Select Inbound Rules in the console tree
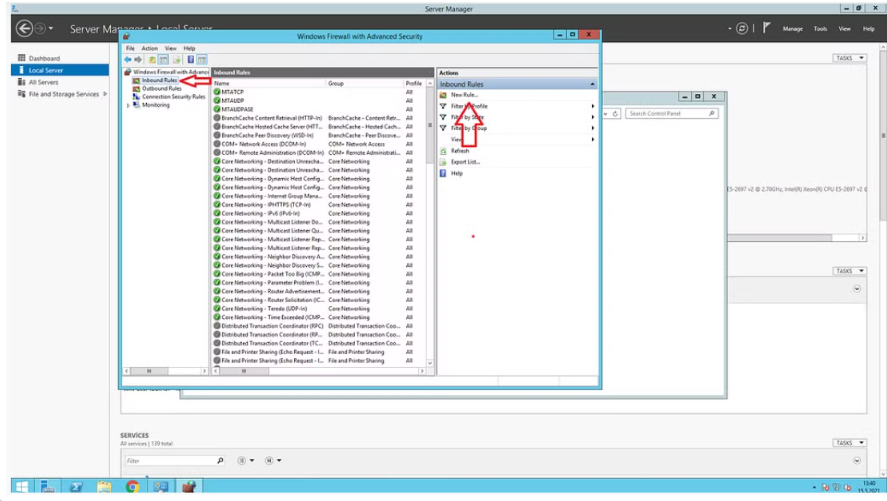Viewport: 887px width, 501px height. pyautogui.click(x=160, y=80)
